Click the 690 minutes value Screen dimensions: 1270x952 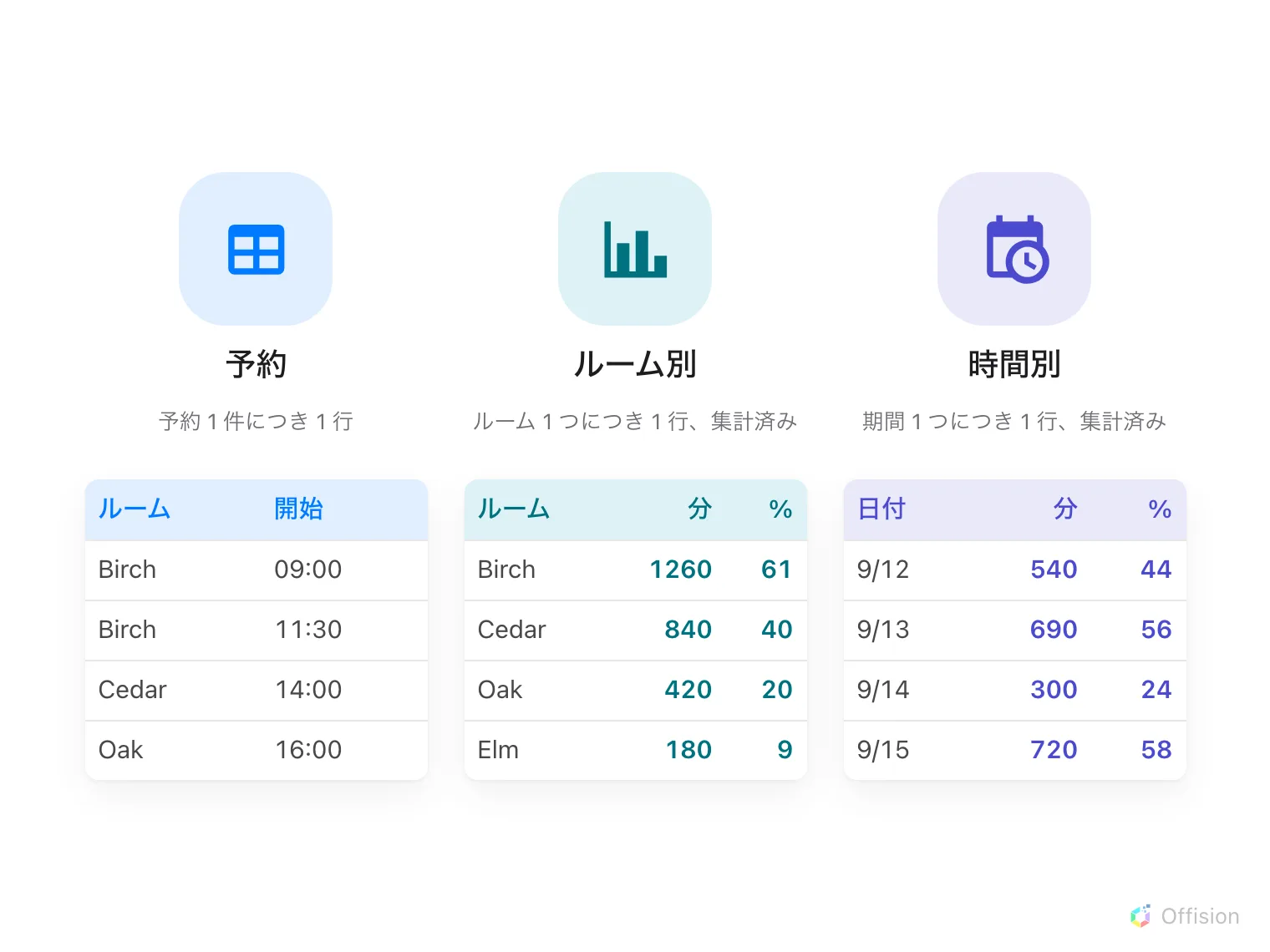(x=1054, y=630)
